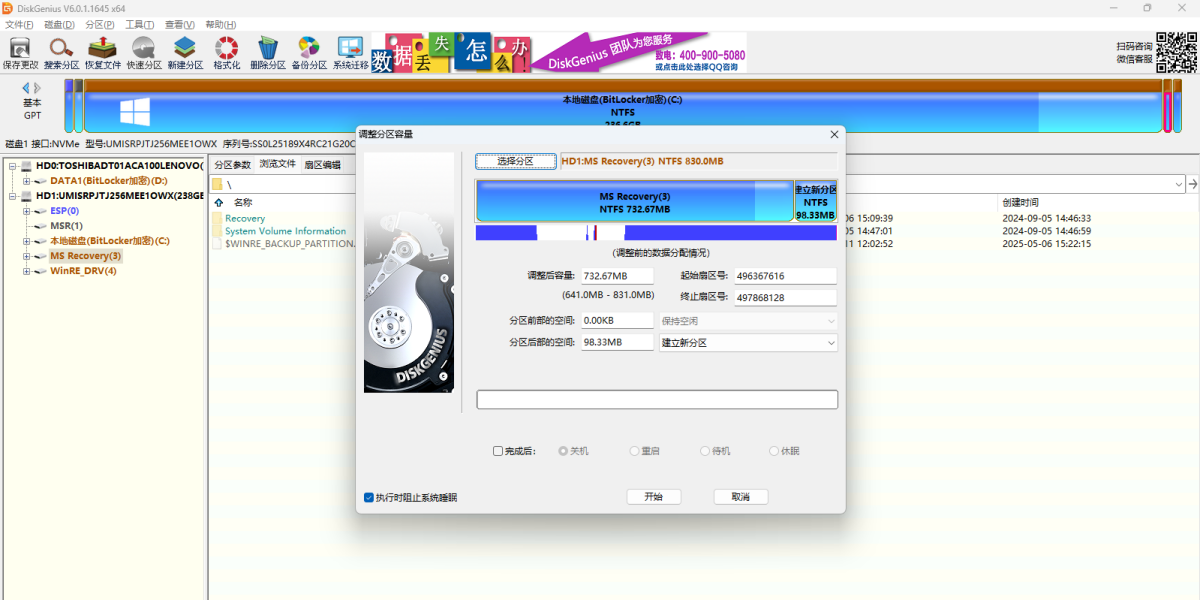Click the 调整后容量 size input field
1200x600 pixels.
pyautogui.click(x=617, y=276)
